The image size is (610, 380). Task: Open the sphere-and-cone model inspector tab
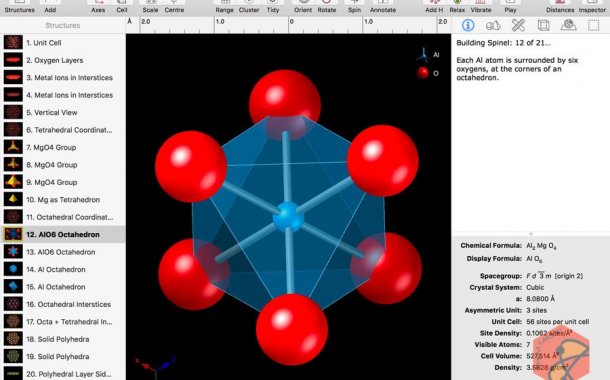click(x=493, y=26)
